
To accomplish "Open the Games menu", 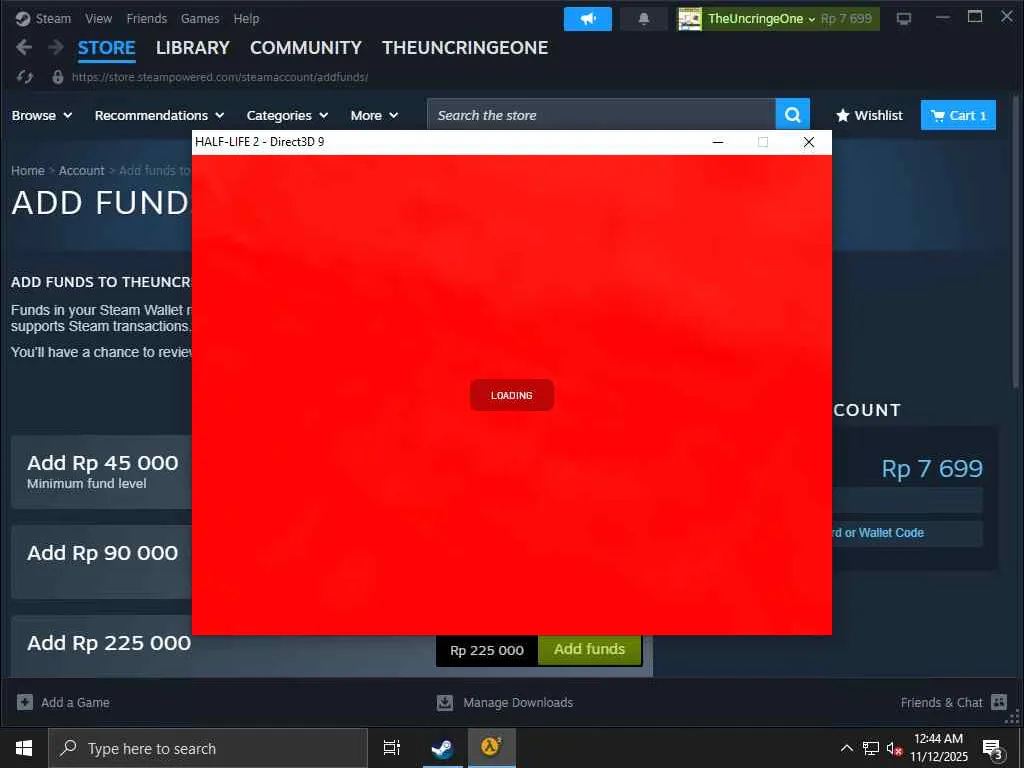I will [200, 18].
